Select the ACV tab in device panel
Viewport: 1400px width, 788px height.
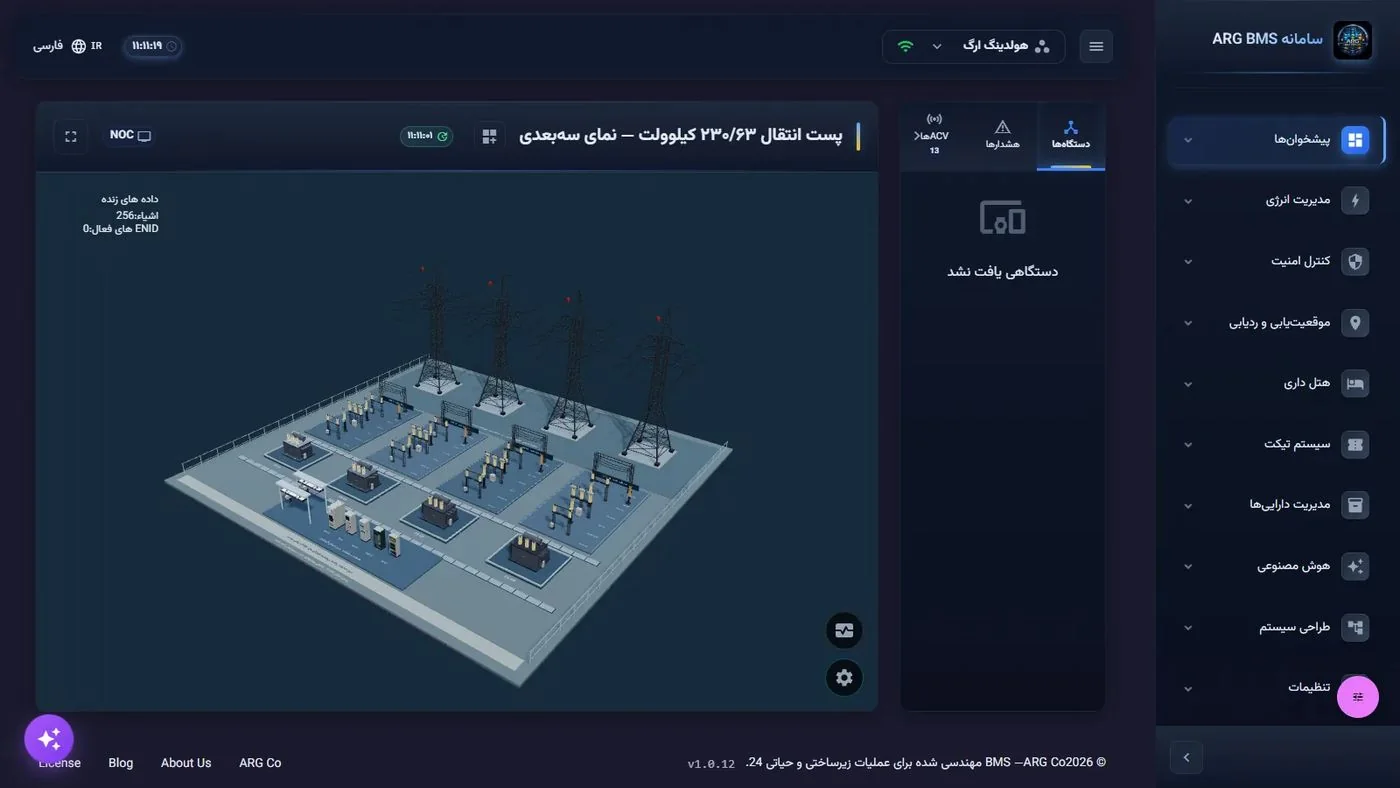coord(935,136)
